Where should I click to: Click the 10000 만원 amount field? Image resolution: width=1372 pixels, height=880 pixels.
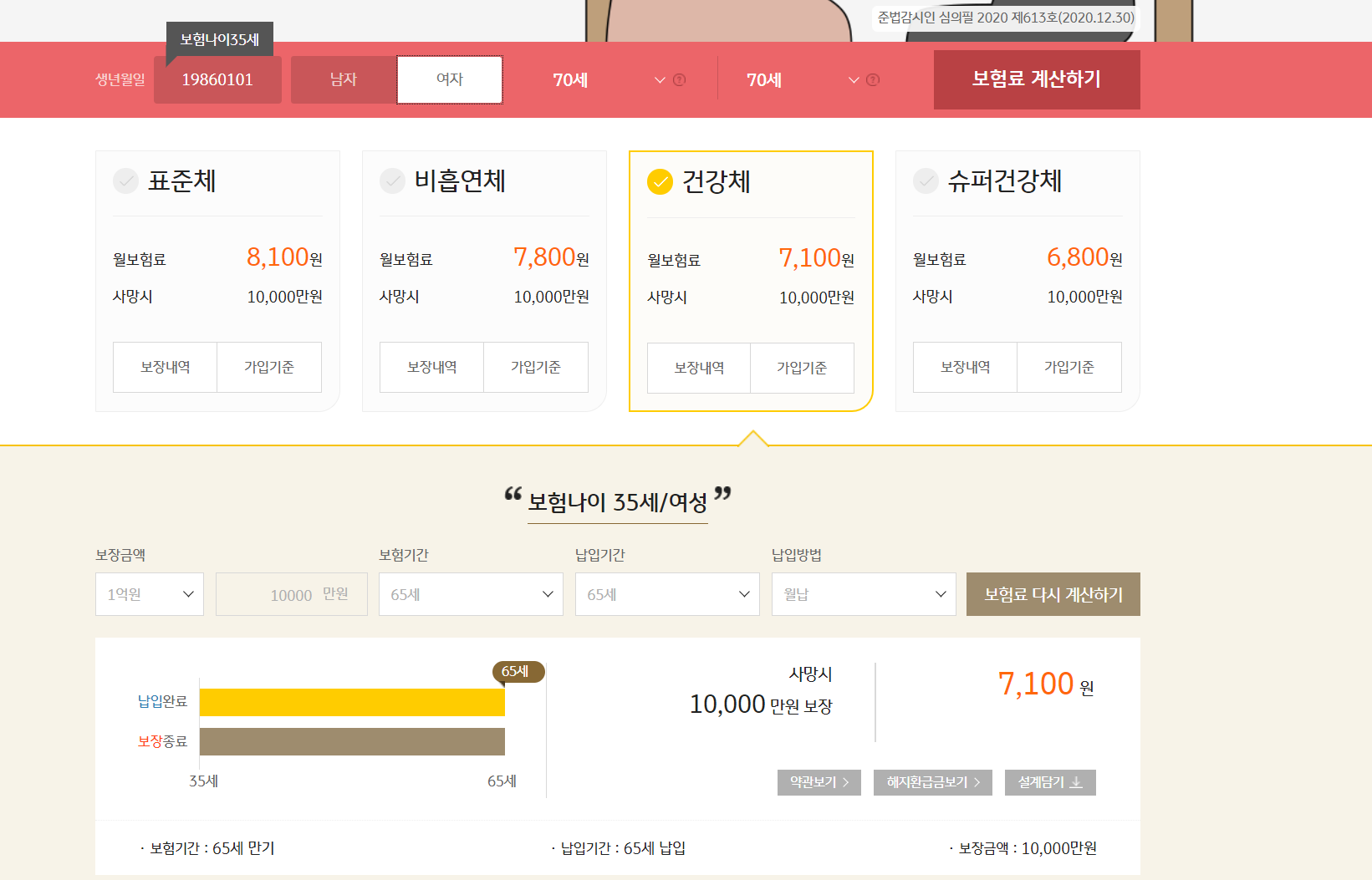pyautogui.click(x=292, y=594)
